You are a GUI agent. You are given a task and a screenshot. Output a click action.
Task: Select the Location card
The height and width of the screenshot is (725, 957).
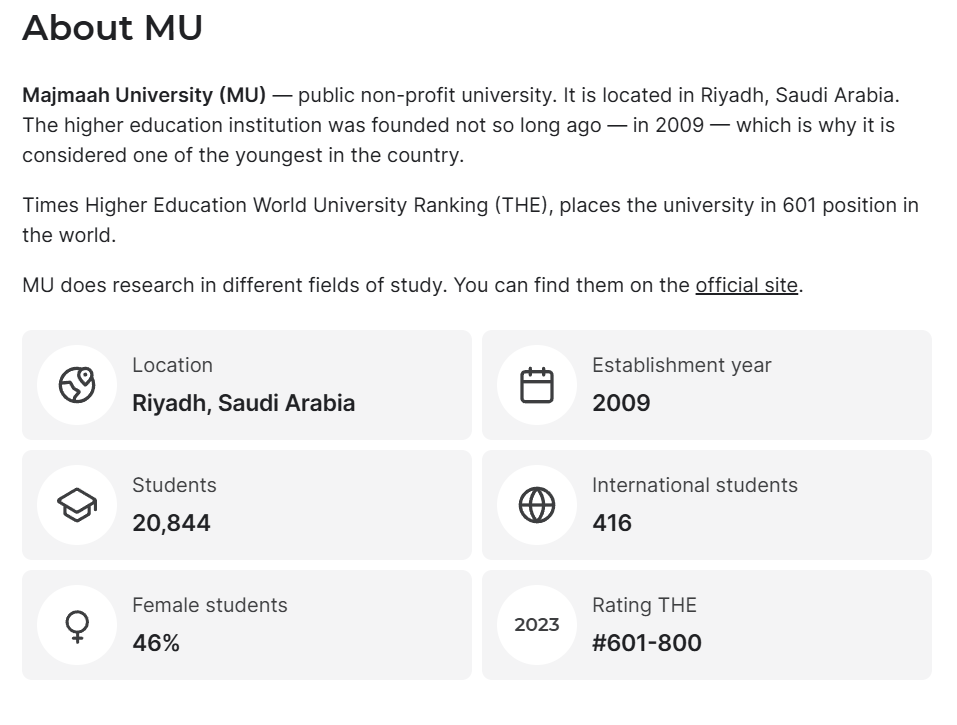coord(247,385)
